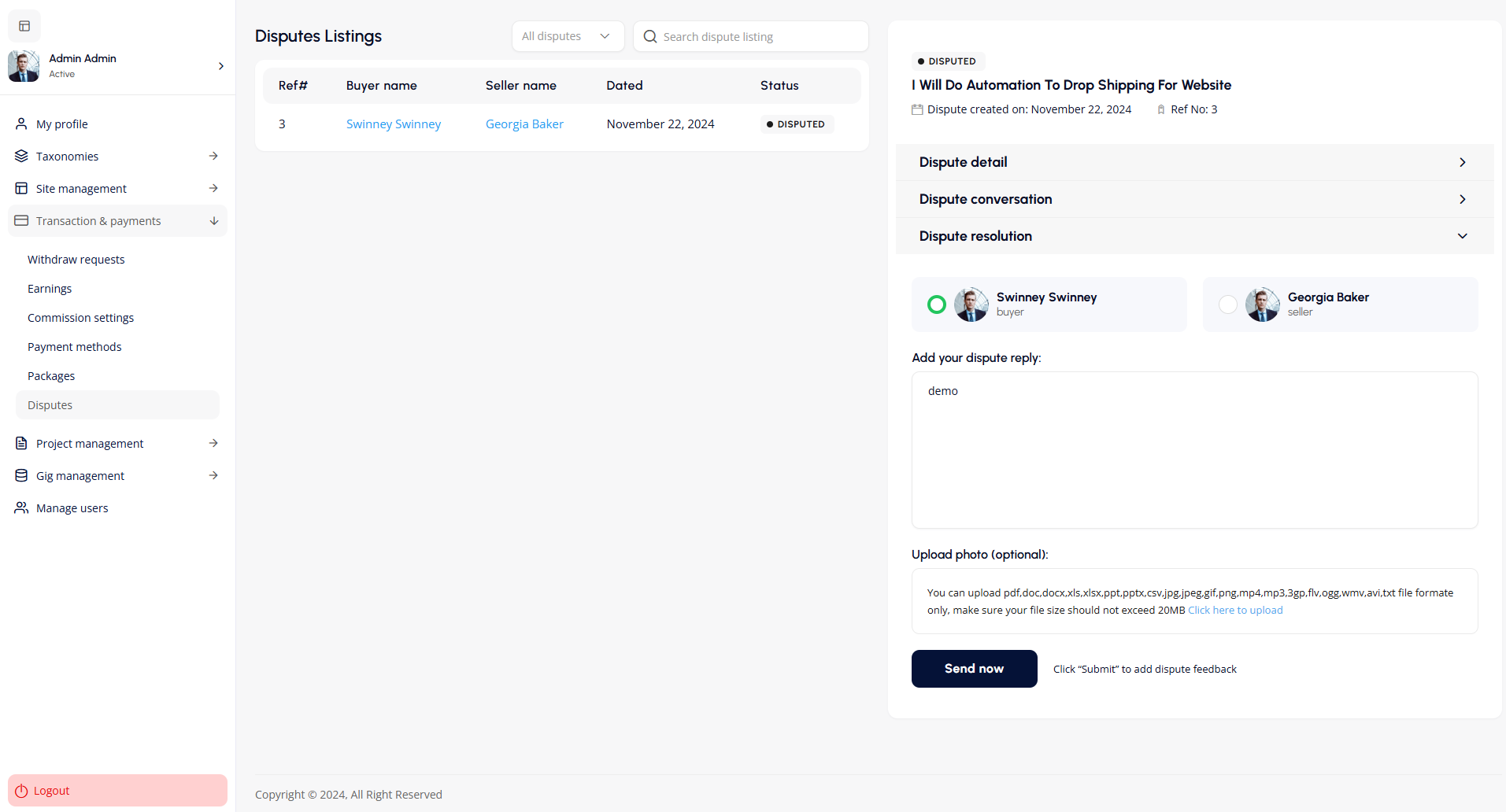Click the Manage users people icon

pos(21,507)
